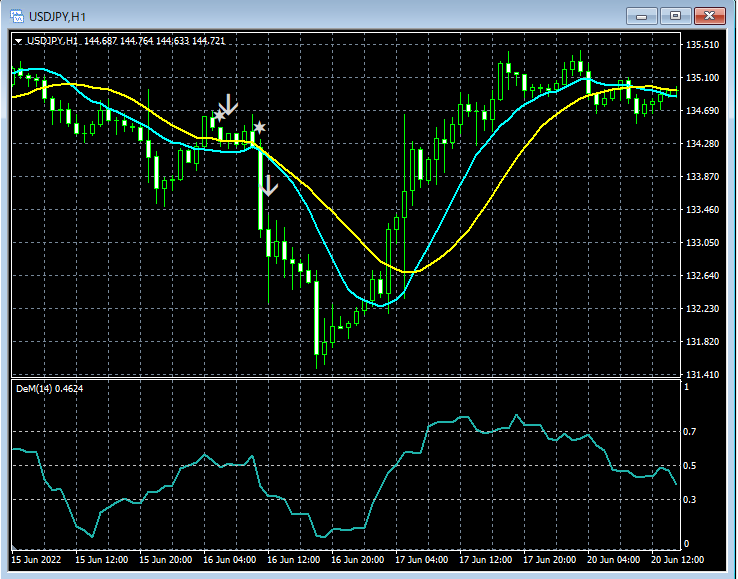The image size is (738, 579).
Task: Open the triangle dropdown beside USDJPY,H1 label
Action: [18, 41]
